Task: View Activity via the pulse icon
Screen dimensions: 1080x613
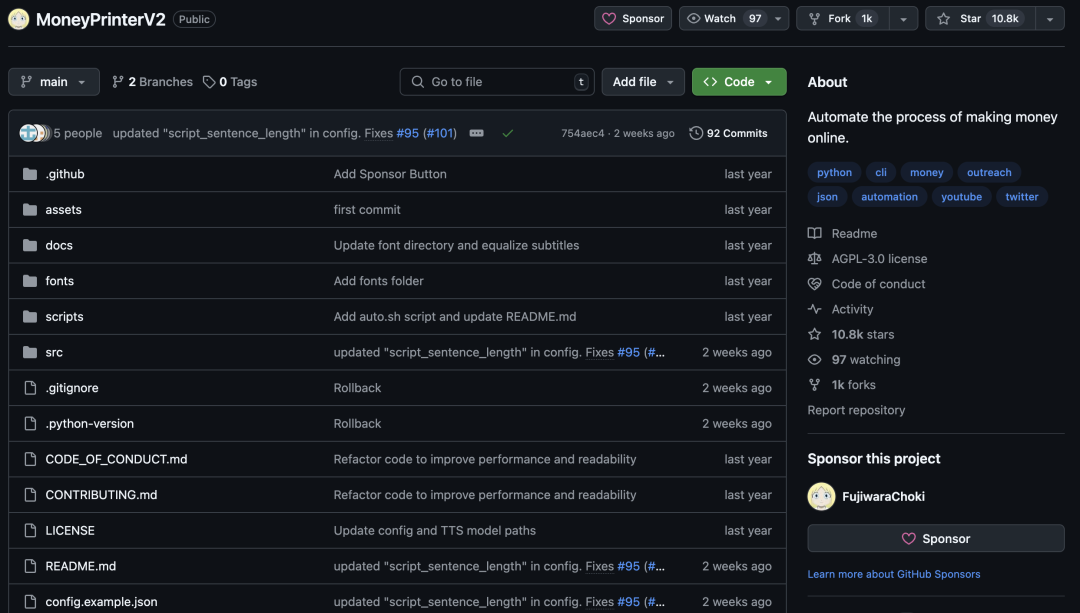Action: click(x=816, y=308)
